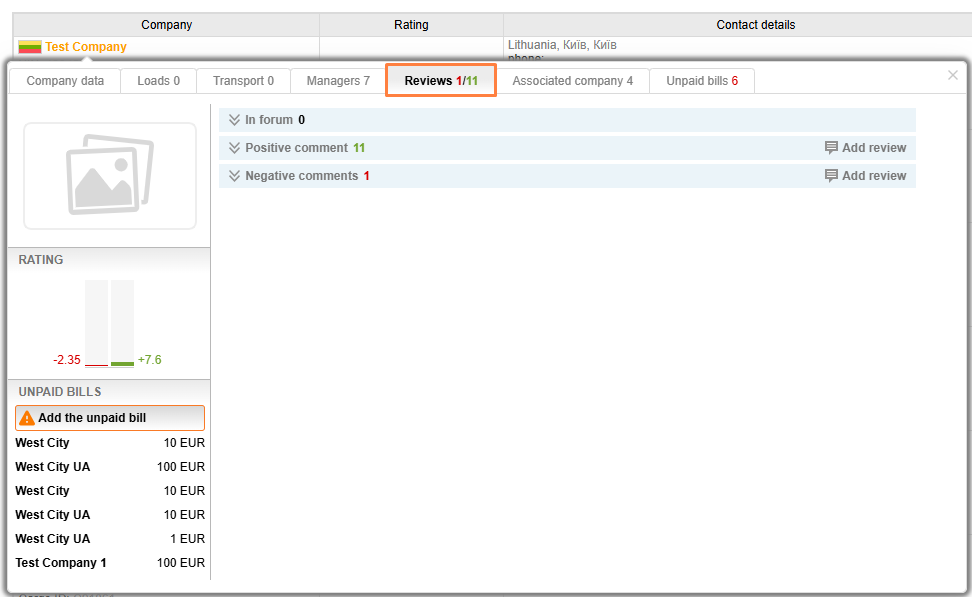Expand the In forum section

(235, 120)
